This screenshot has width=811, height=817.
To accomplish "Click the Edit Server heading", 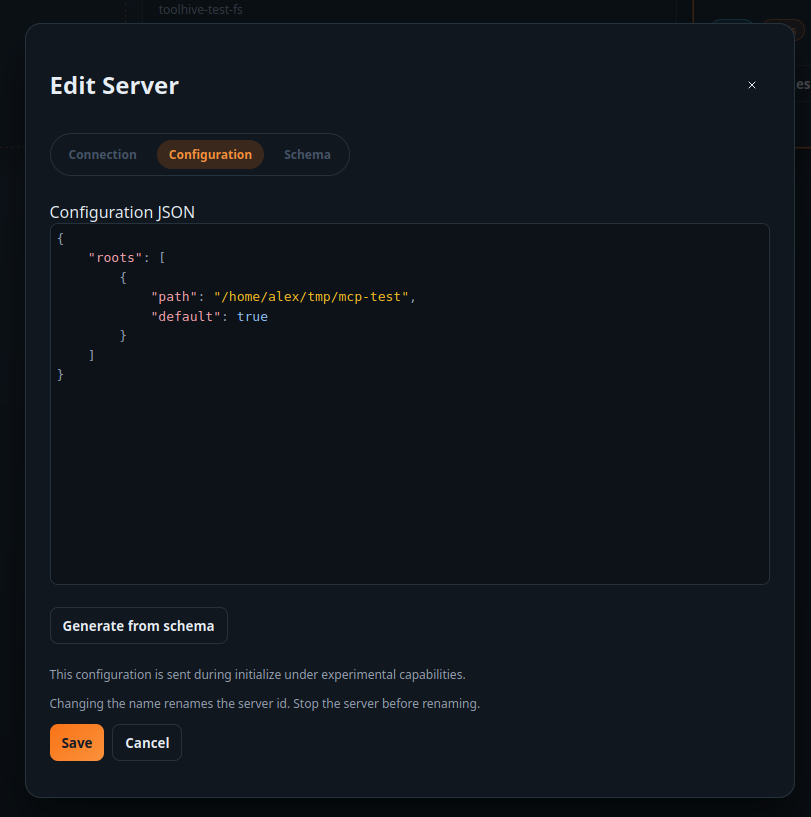I will (x=114, y=86).
